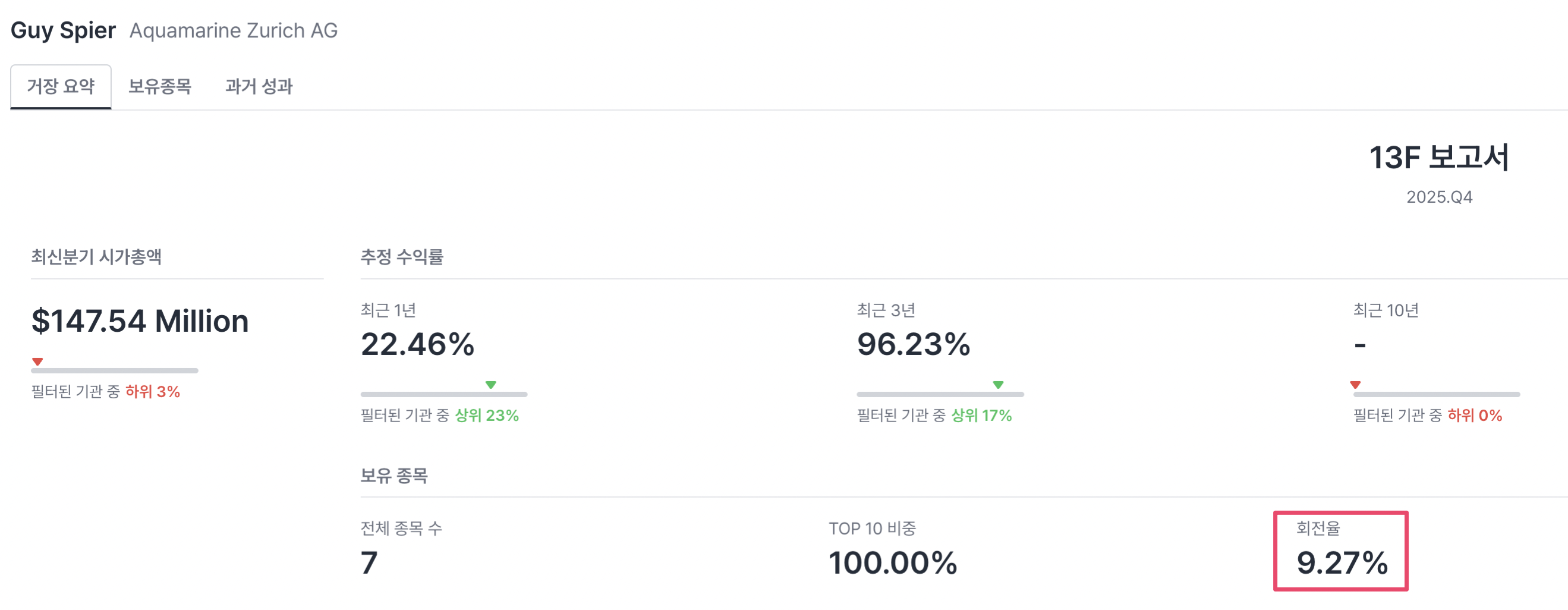This screenshot has height=610, width=1568.
Task: Click the 2025.Q4 quarter label
Action: 1439,197
